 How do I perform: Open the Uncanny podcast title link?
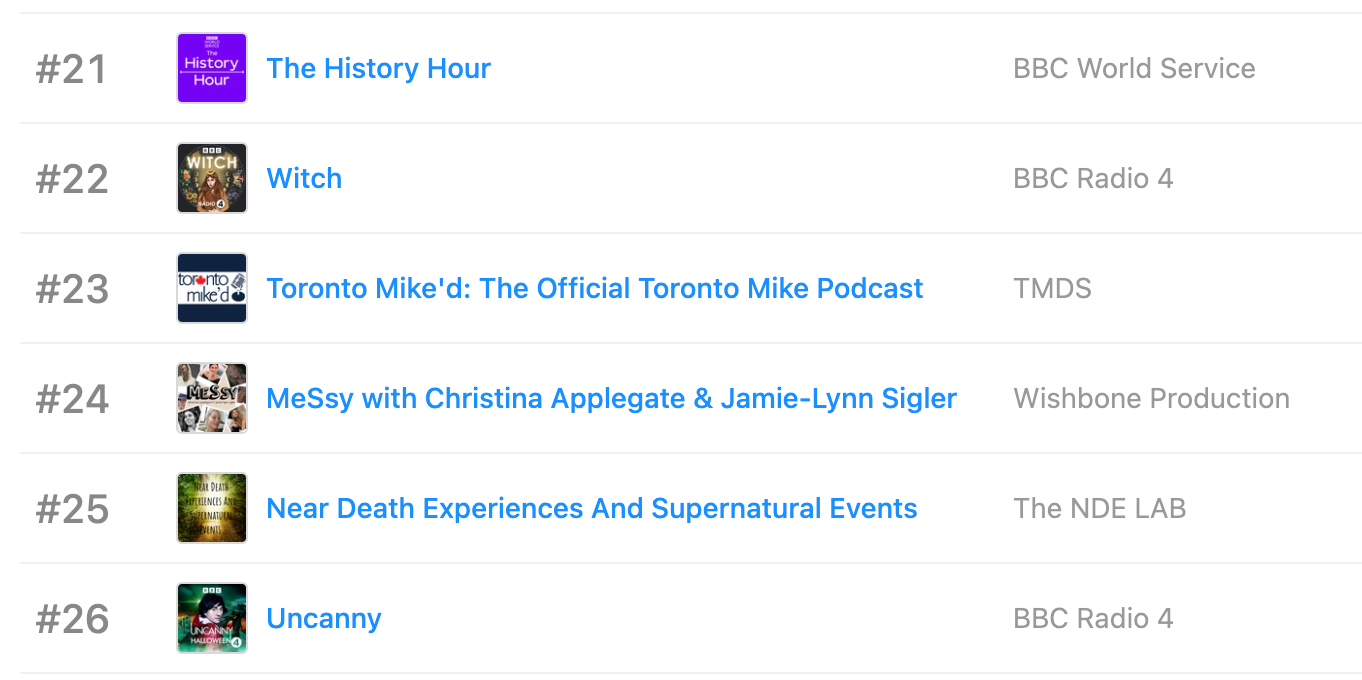323,618
